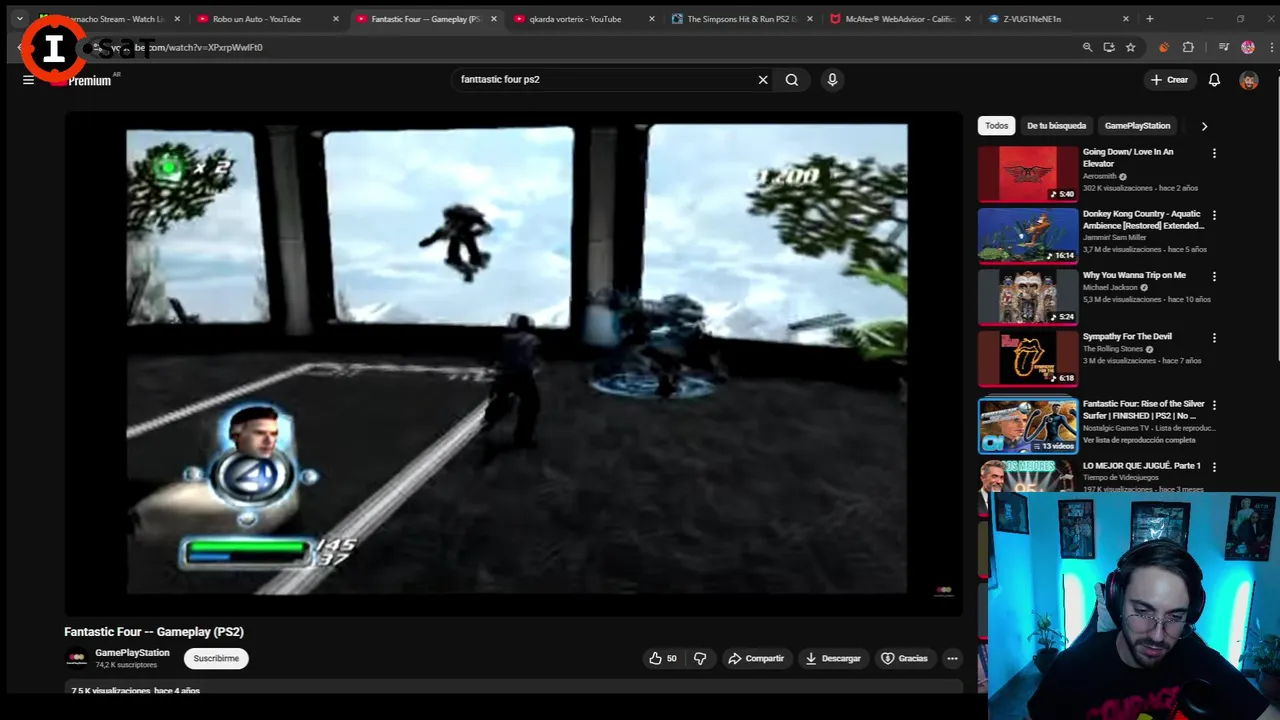Image resolution: width=1280 pixels, height=720 pixels.
Task: Switch to McAfee WebAdvisor tab
Action: pos(900,19)
